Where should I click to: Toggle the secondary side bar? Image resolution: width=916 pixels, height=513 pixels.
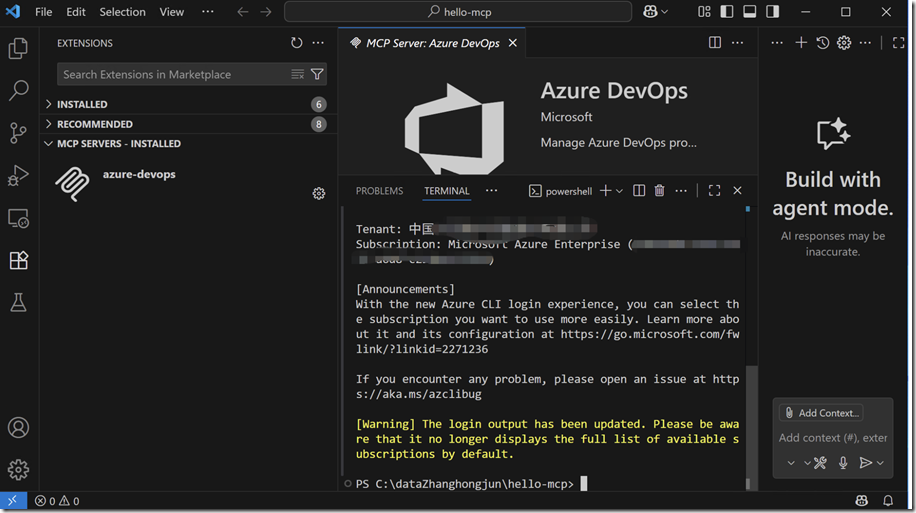click(x=772, y=12)
